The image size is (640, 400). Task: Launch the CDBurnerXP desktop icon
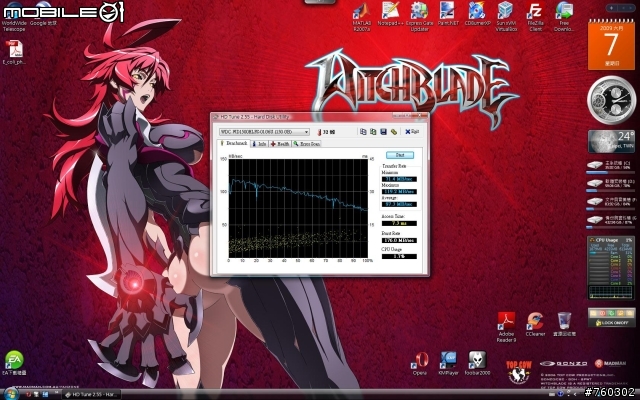[x=477, y=14]
